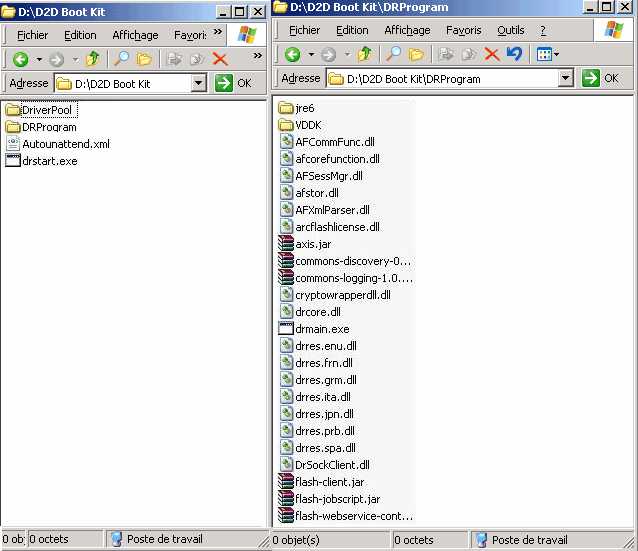Select afstor.dll
Viewport: 638px width, 551px height.
click(309, 193)
